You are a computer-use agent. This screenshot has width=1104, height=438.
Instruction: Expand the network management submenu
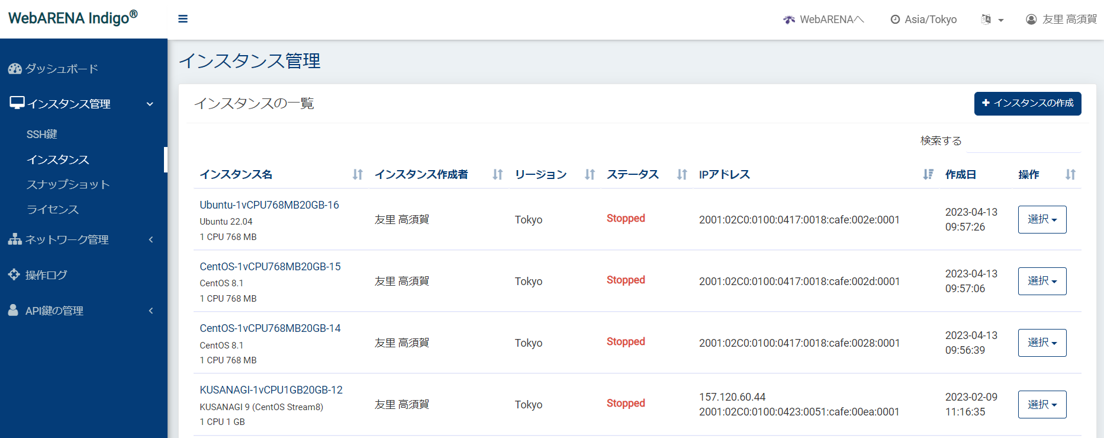pyautogui.click(x=150, y=240)
